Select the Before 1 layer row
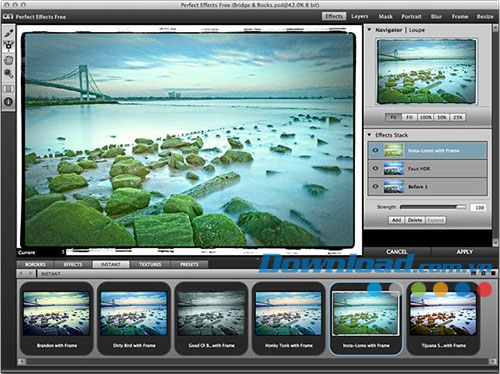500x374 pixels. coord(427,186)
